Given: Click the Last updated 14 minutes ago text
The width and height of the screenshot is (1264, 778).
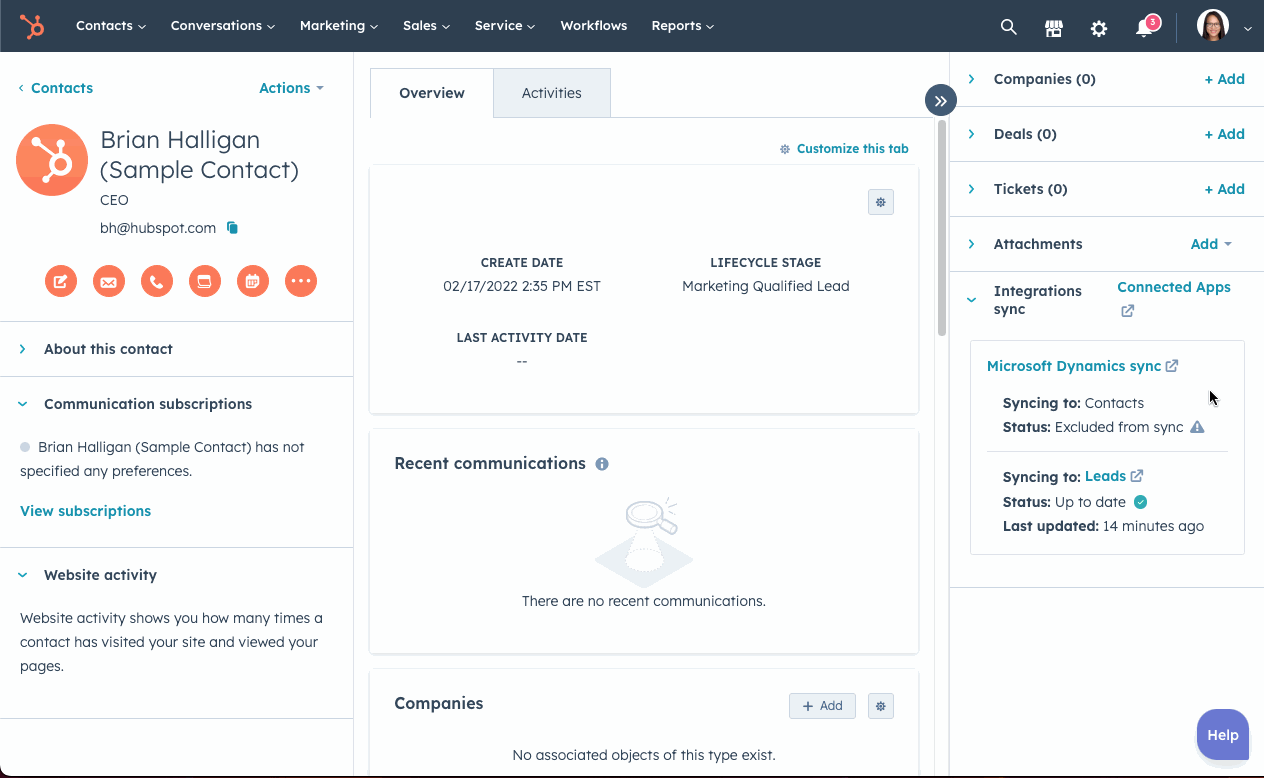Looking at the screenshot, I should [1104, 526].
